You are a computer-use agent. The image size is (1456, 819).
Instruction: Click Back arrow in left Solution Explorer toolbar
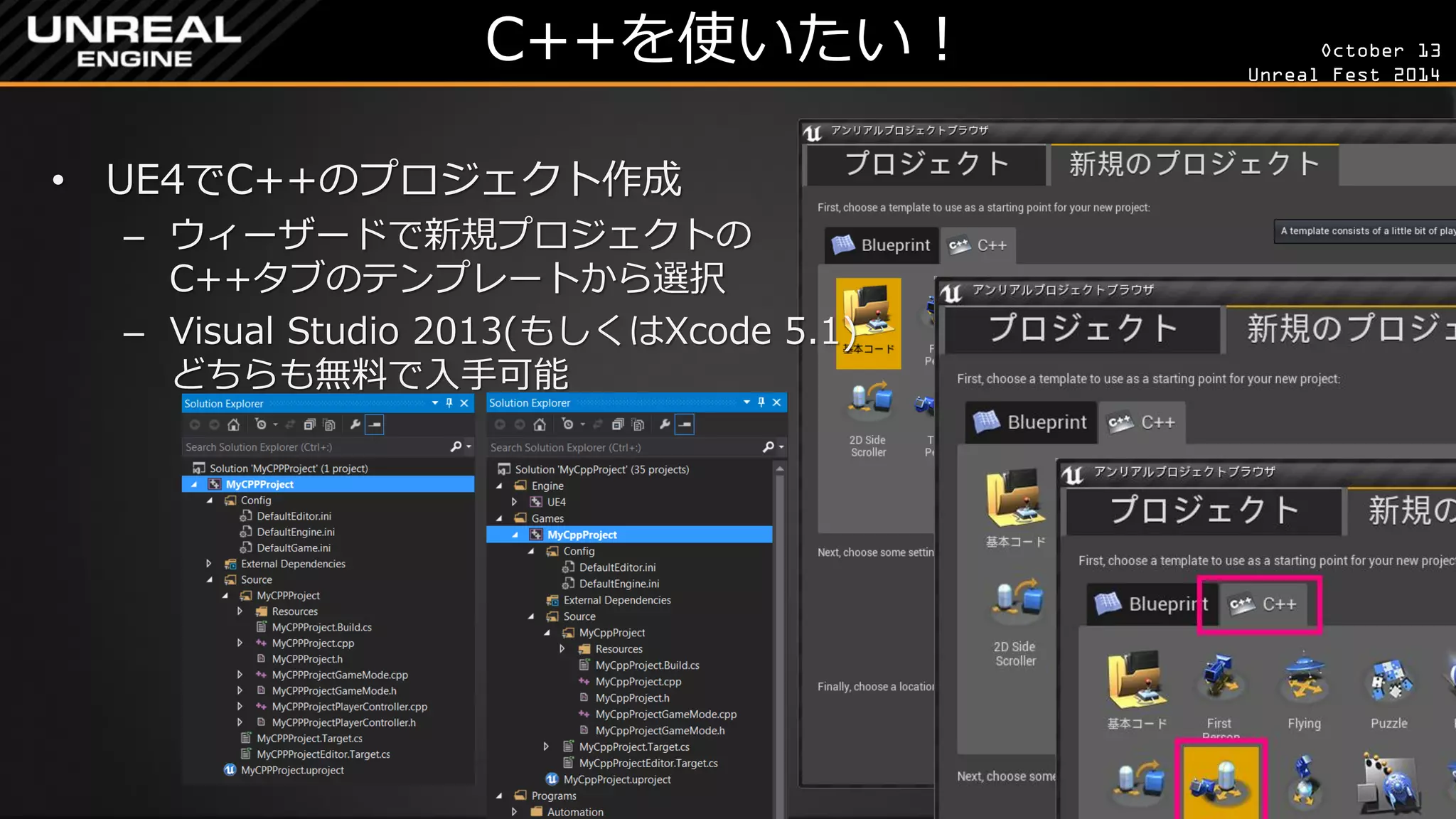pos(195,424)
